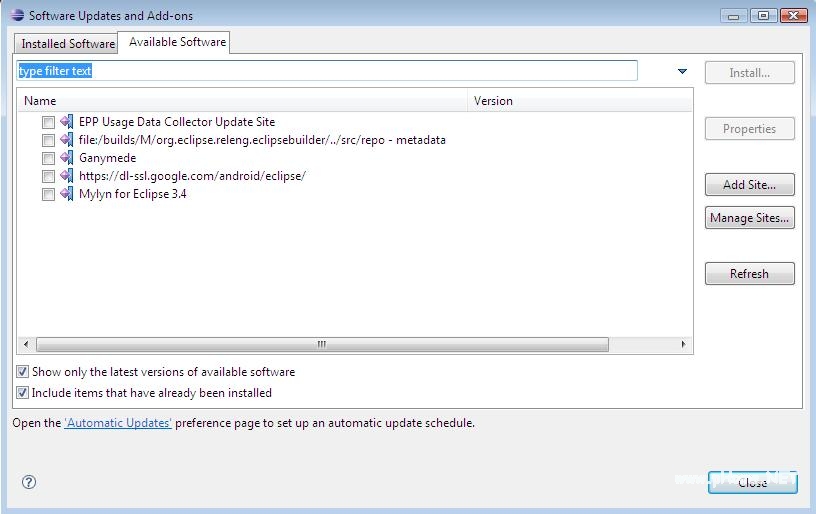816x514 pixels.
Task: Click the scrollbar's left arrow
Action: pos(26,344)
